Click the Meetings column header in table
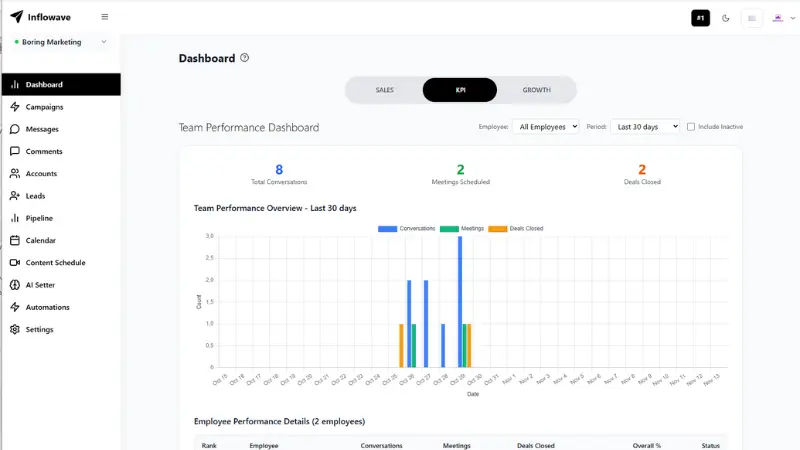The width and height of the screenshot is (800, 450). pos(457,445)
